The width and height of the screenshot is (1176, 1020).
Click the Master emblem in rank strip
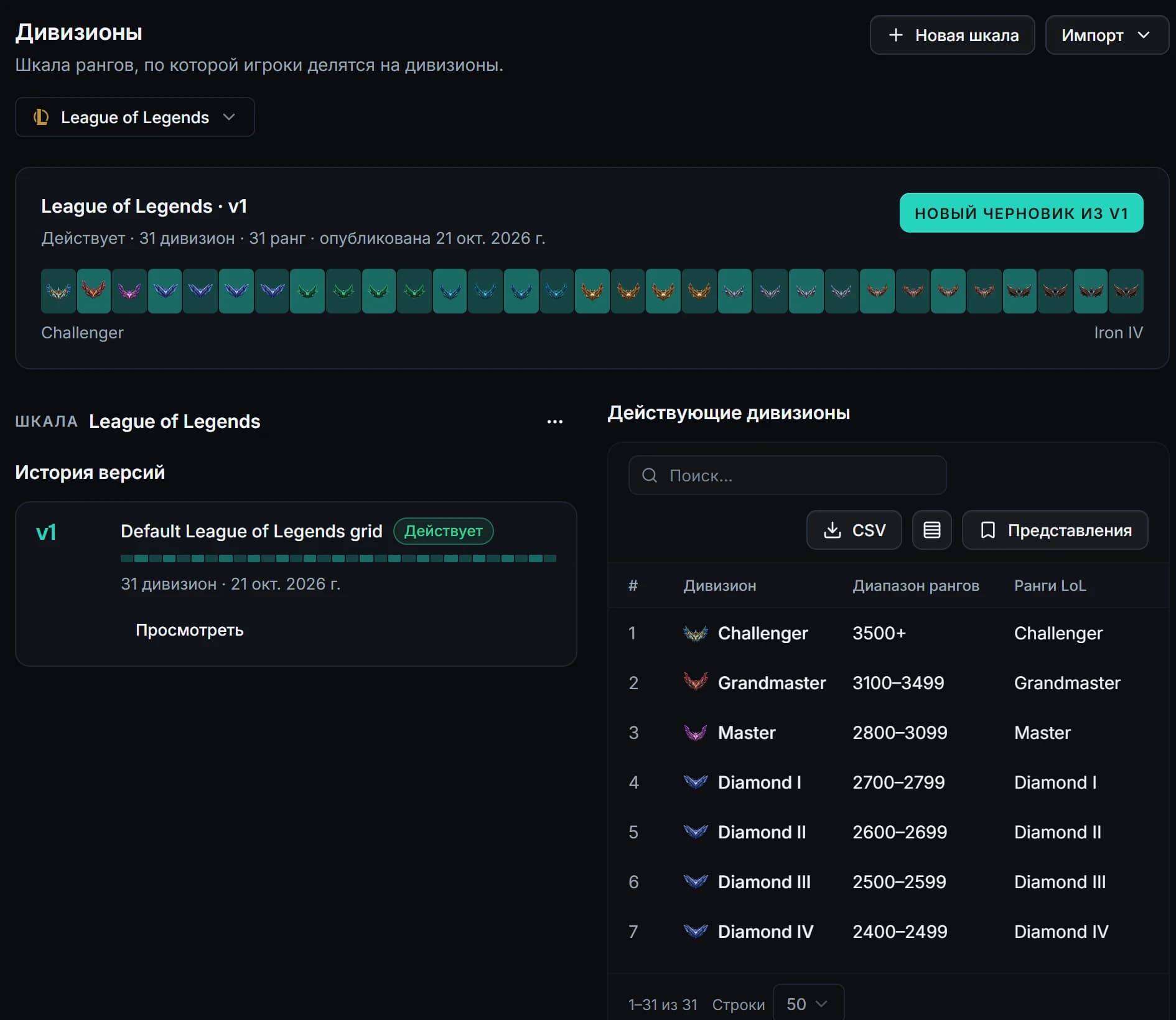pyautogui.click(x=129, y=291)
